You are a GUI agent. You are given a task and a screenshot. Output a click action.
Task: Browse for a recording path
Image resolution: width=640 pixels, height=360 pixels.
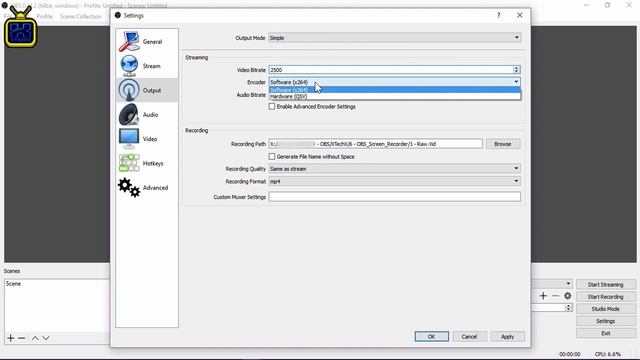pyautogui.click(x=502, y=144)
